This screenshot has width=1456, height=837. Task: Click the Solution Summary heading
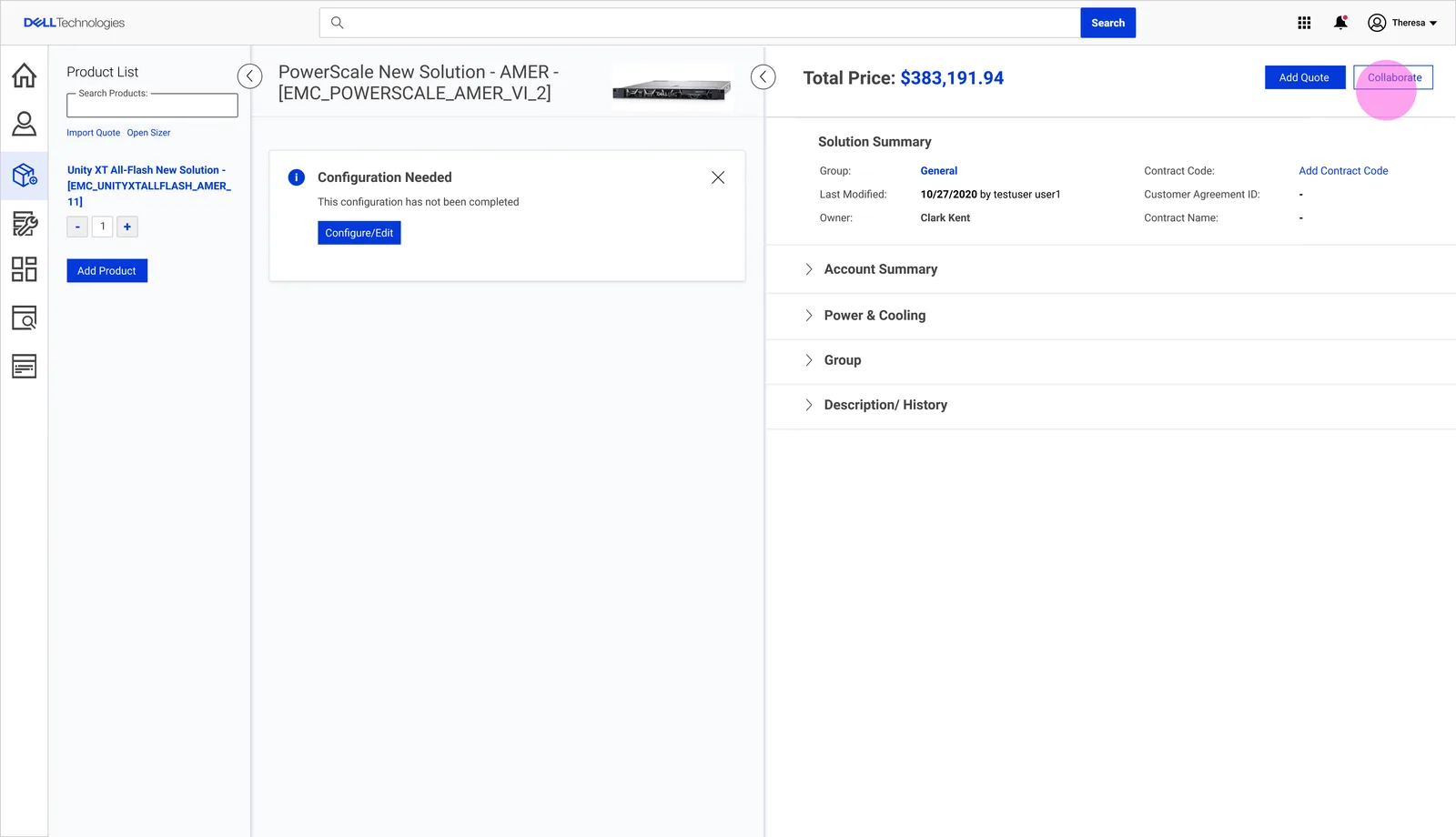(x=875, y=142)
